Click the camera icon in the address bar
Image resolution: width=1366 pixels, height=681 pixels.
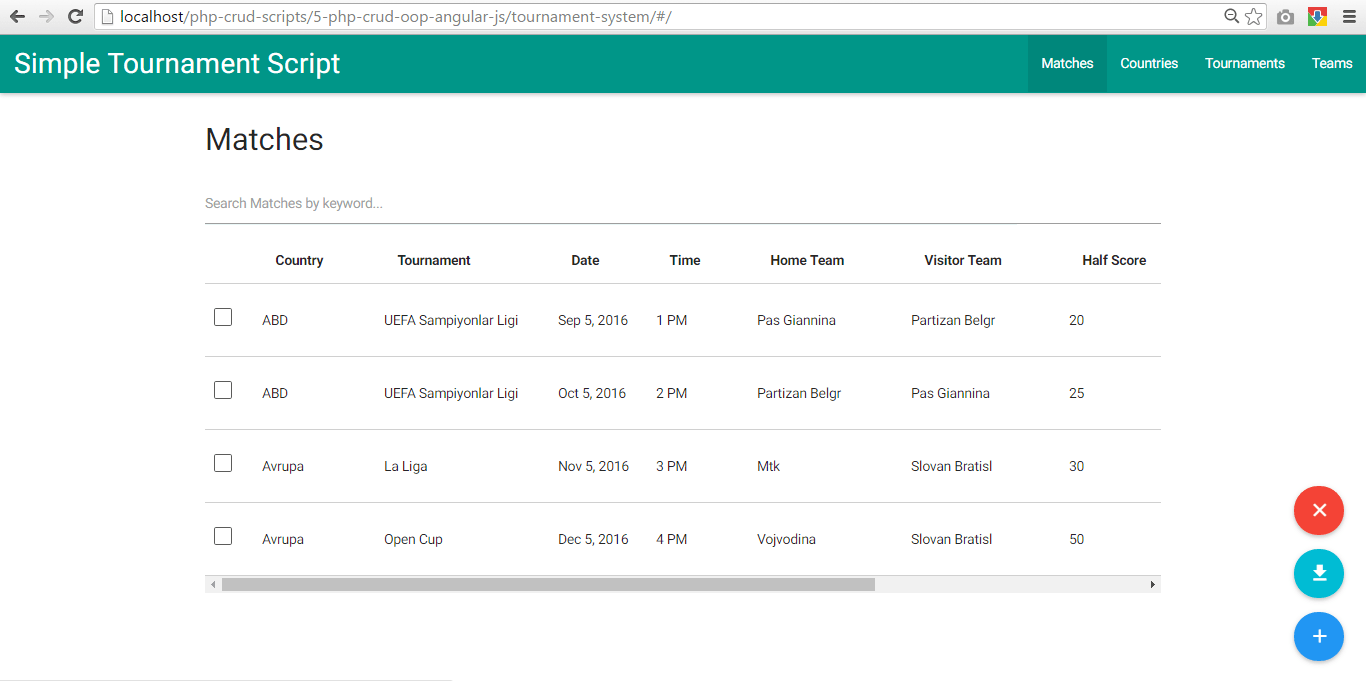point(1285,16)
